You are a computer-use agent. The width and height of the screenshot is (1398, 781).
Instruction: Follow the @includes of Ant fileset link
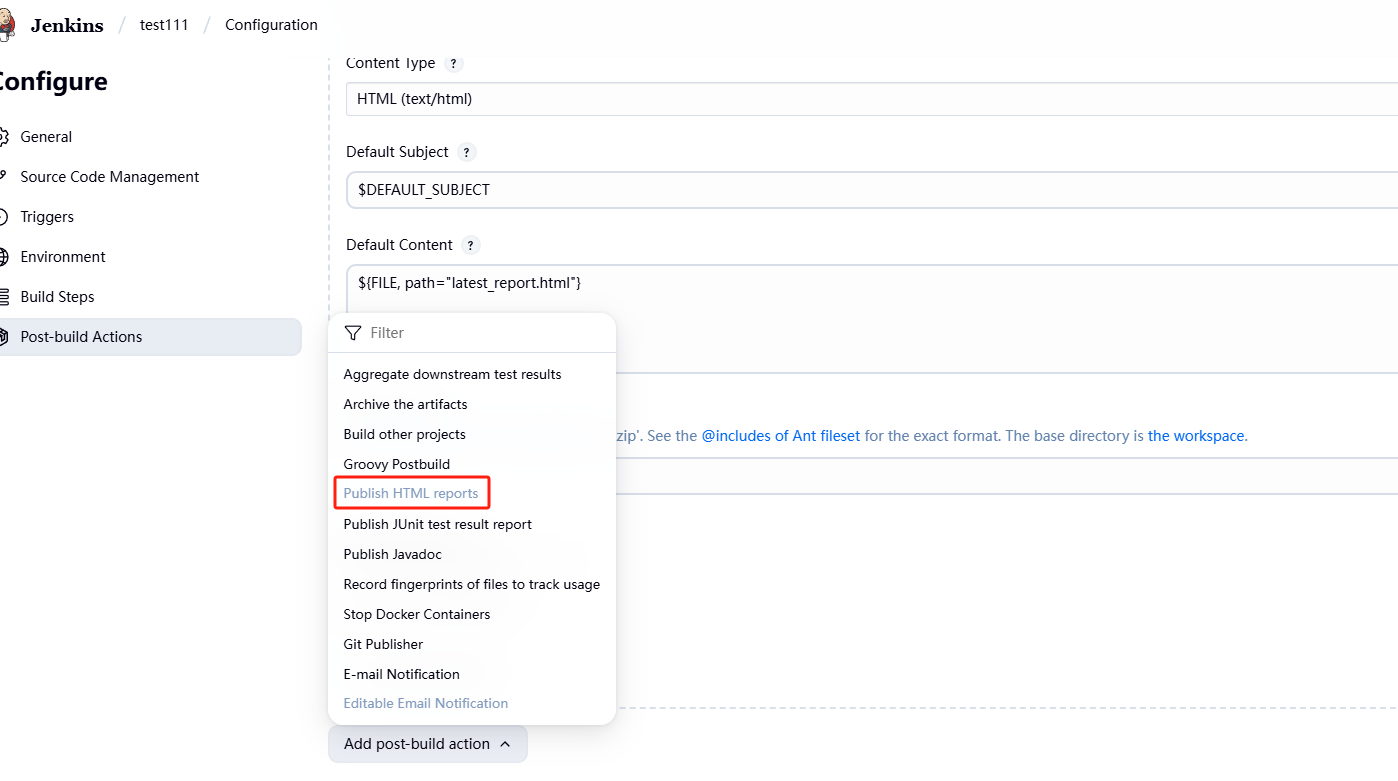pyautogui.click(x=781, y=436)
